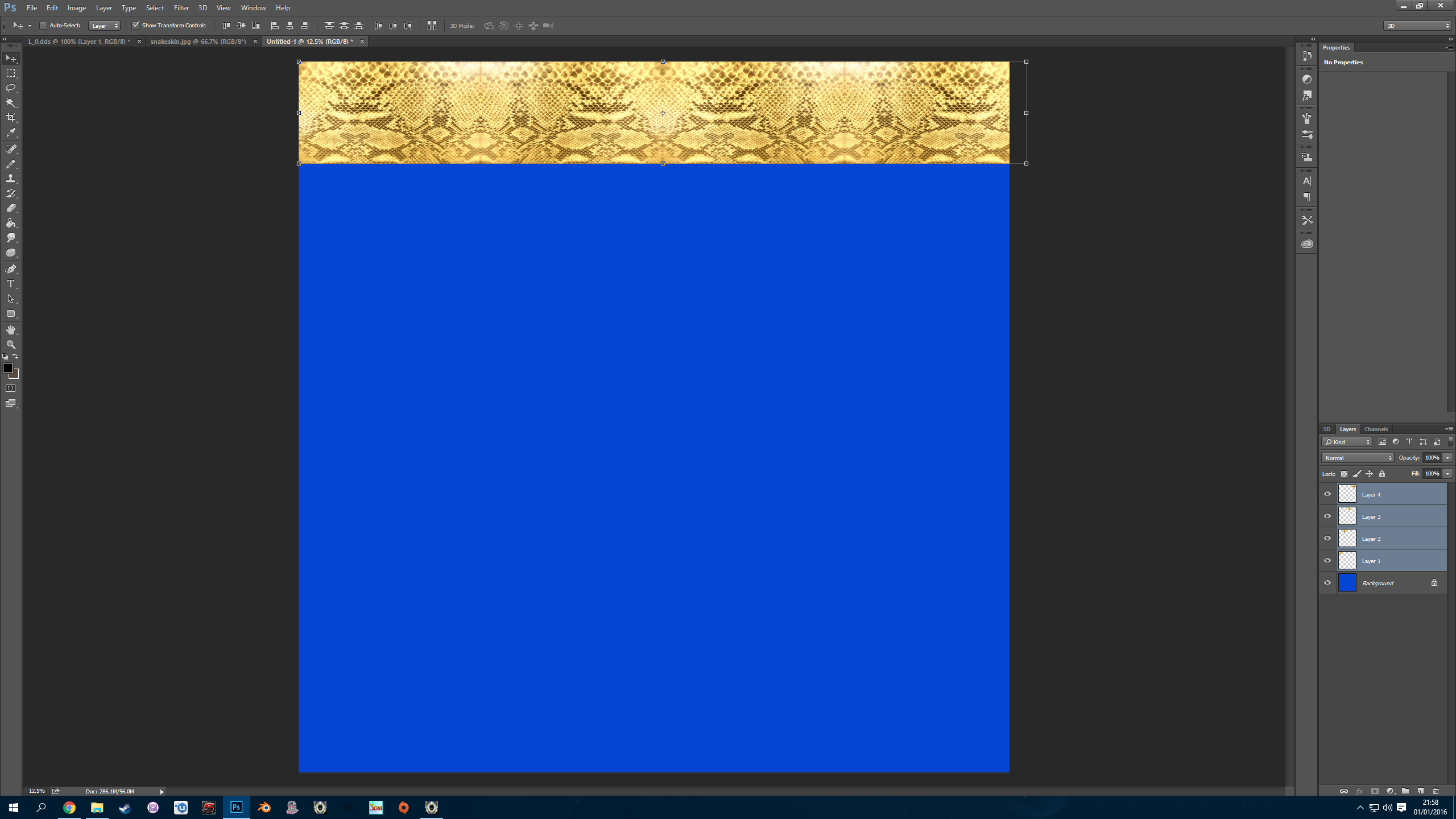
Task: Switch to the snakeskin.jpg document tab
Action: 198,42
